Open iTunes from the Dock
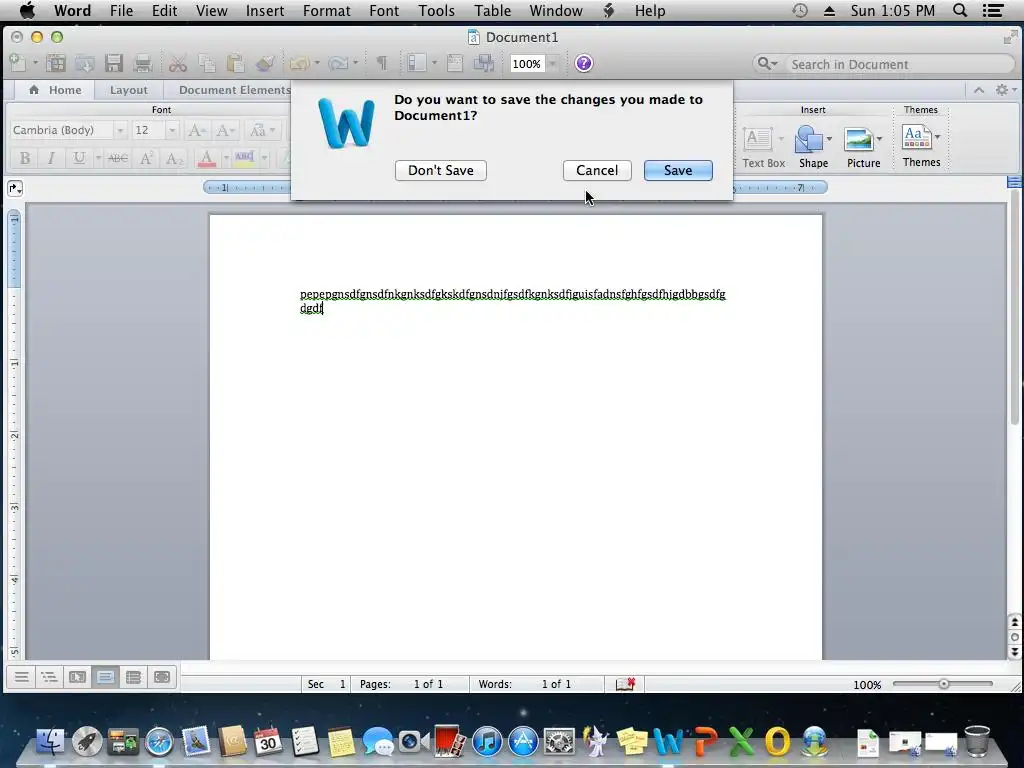Viewport: 1024px width, 768px height. click(487, 741)
